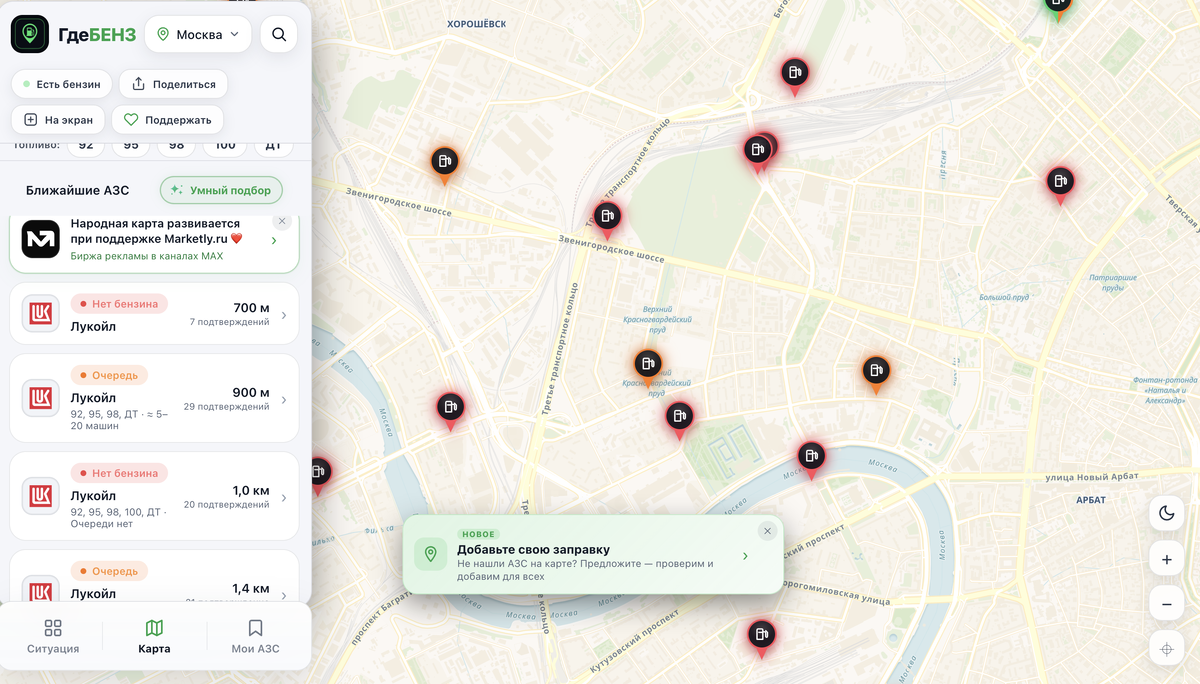Viewport: 1200px width, 684px height.
Task: Open the Мои АЗС tab
Action: (255, 637)
